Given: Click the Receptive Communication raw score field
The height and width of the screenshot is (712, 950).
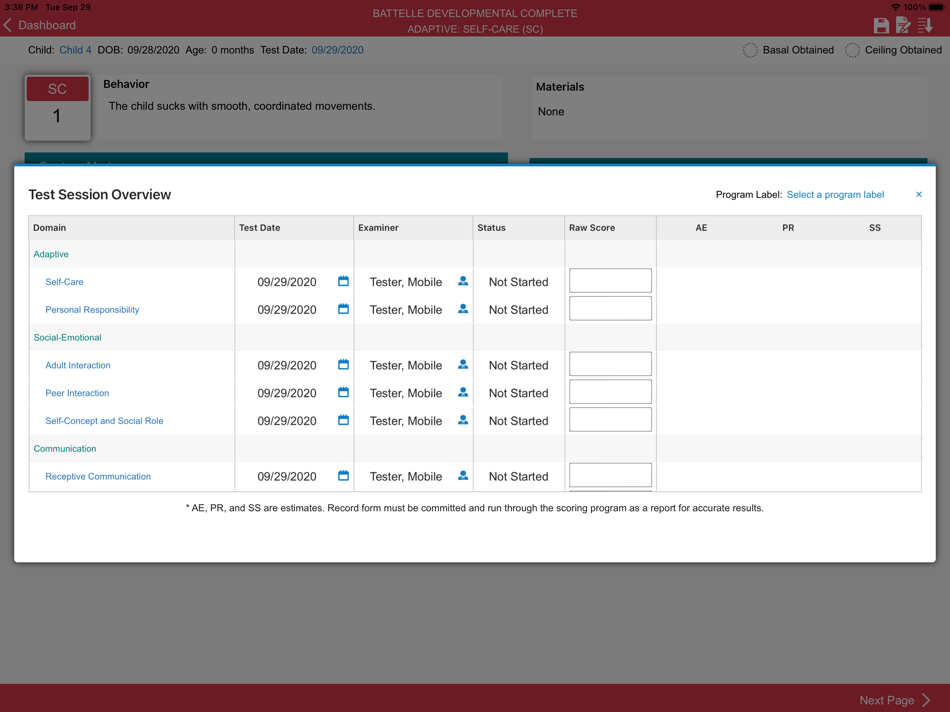Looking at the screenshot, I should pos(610,475).
